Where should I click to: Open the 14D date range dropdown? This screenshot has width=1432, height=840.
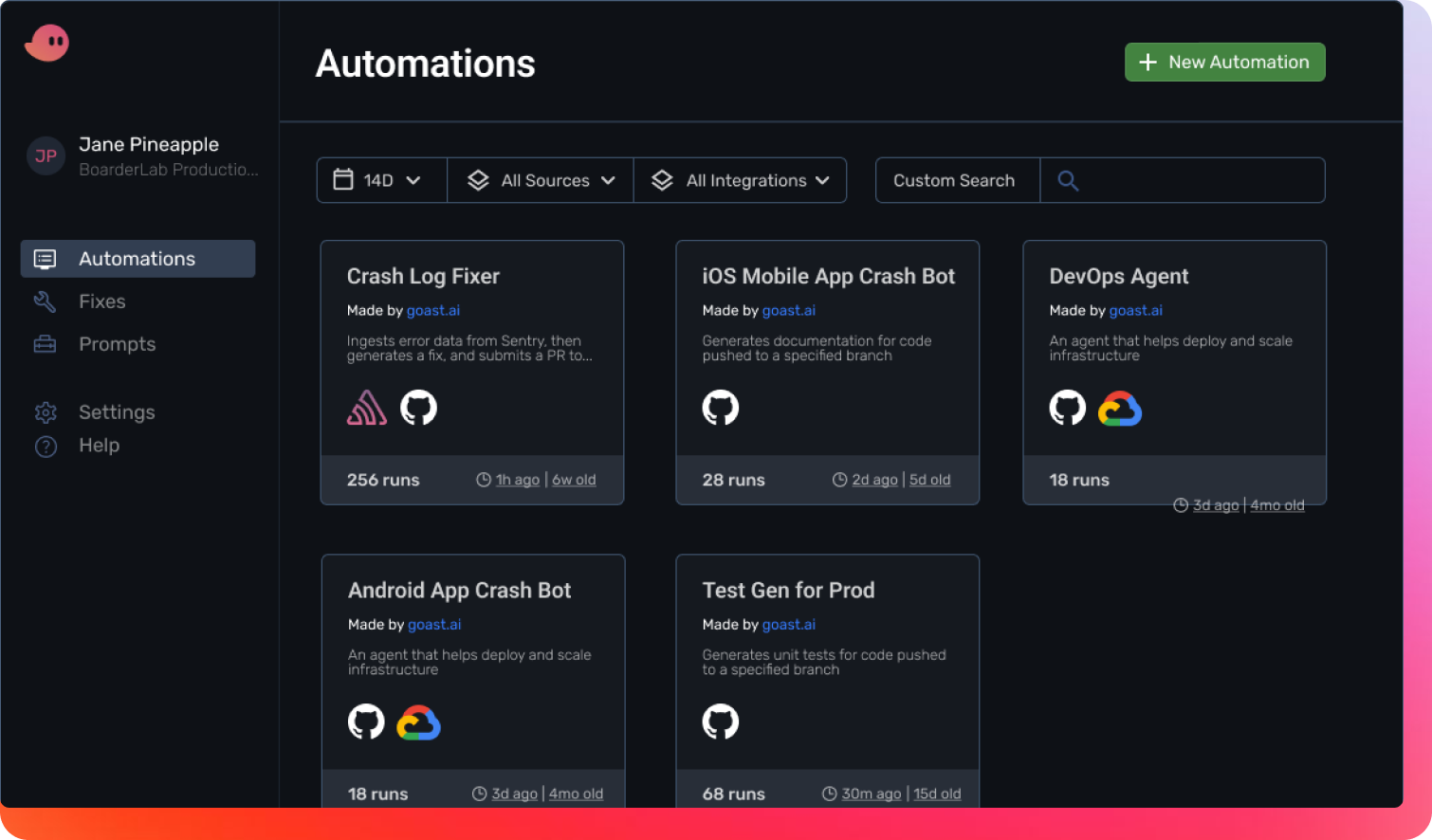point(381,180)
